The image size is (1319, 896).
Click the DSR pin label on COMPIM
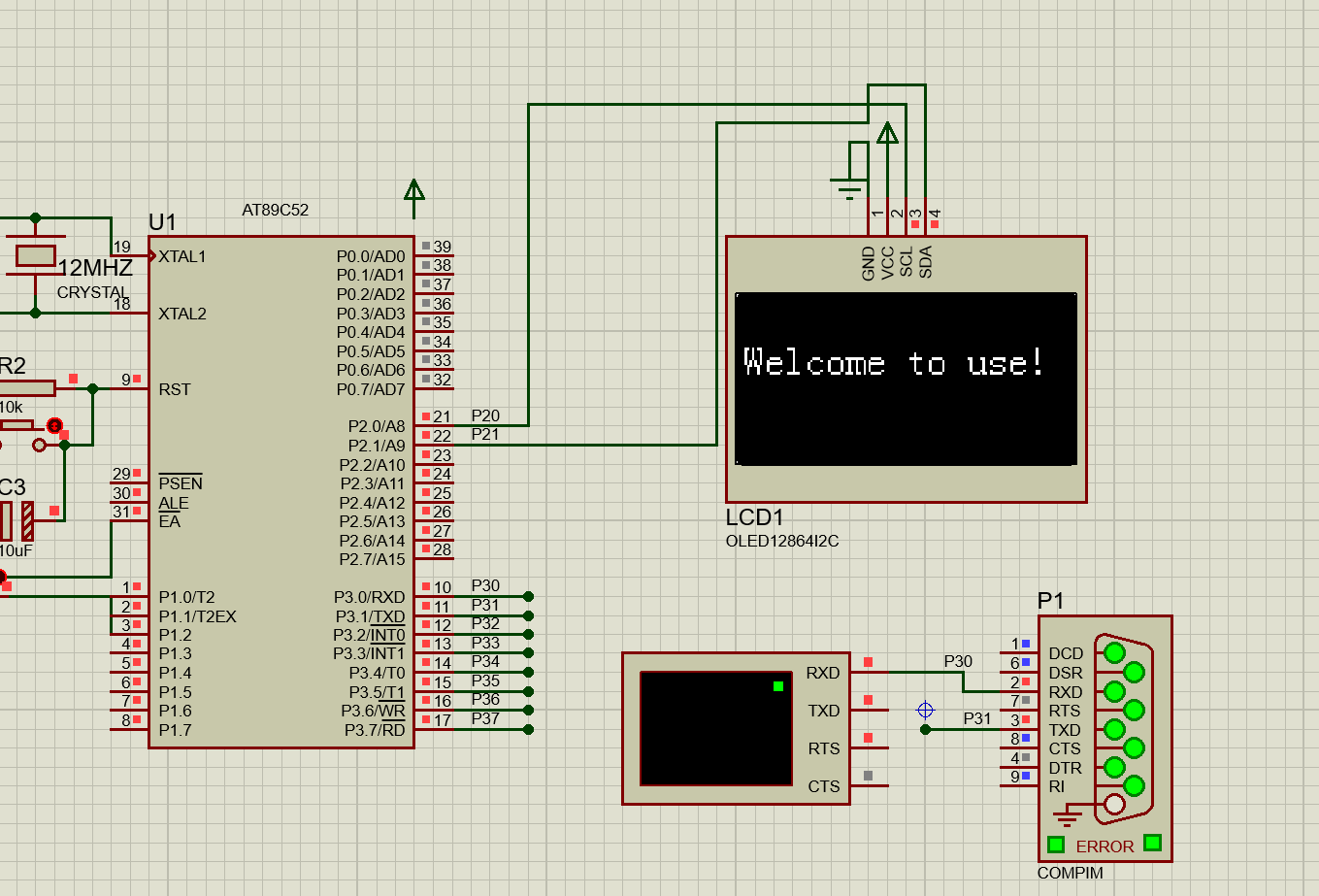click(1066, 673)
